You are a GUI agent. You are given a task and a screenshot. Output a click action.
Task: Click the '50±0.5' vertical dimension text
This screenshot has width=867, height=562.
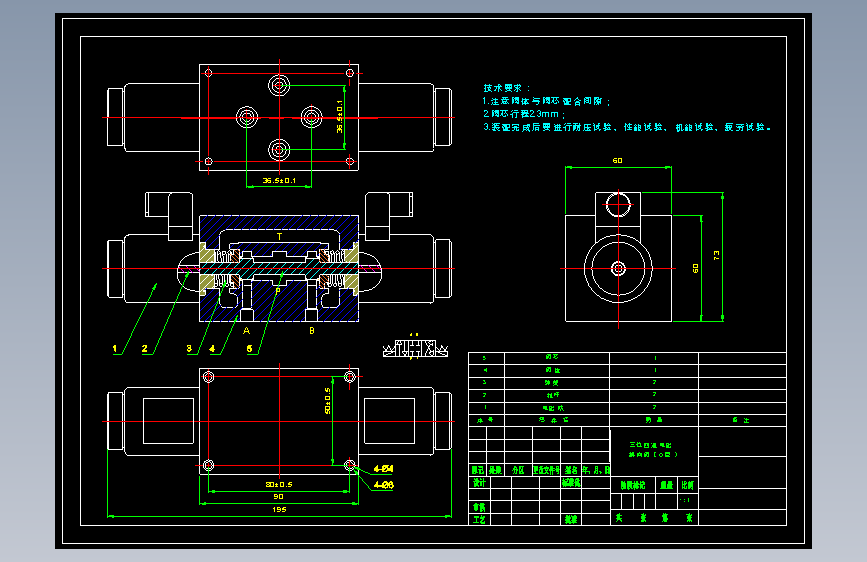coord(327,400)
